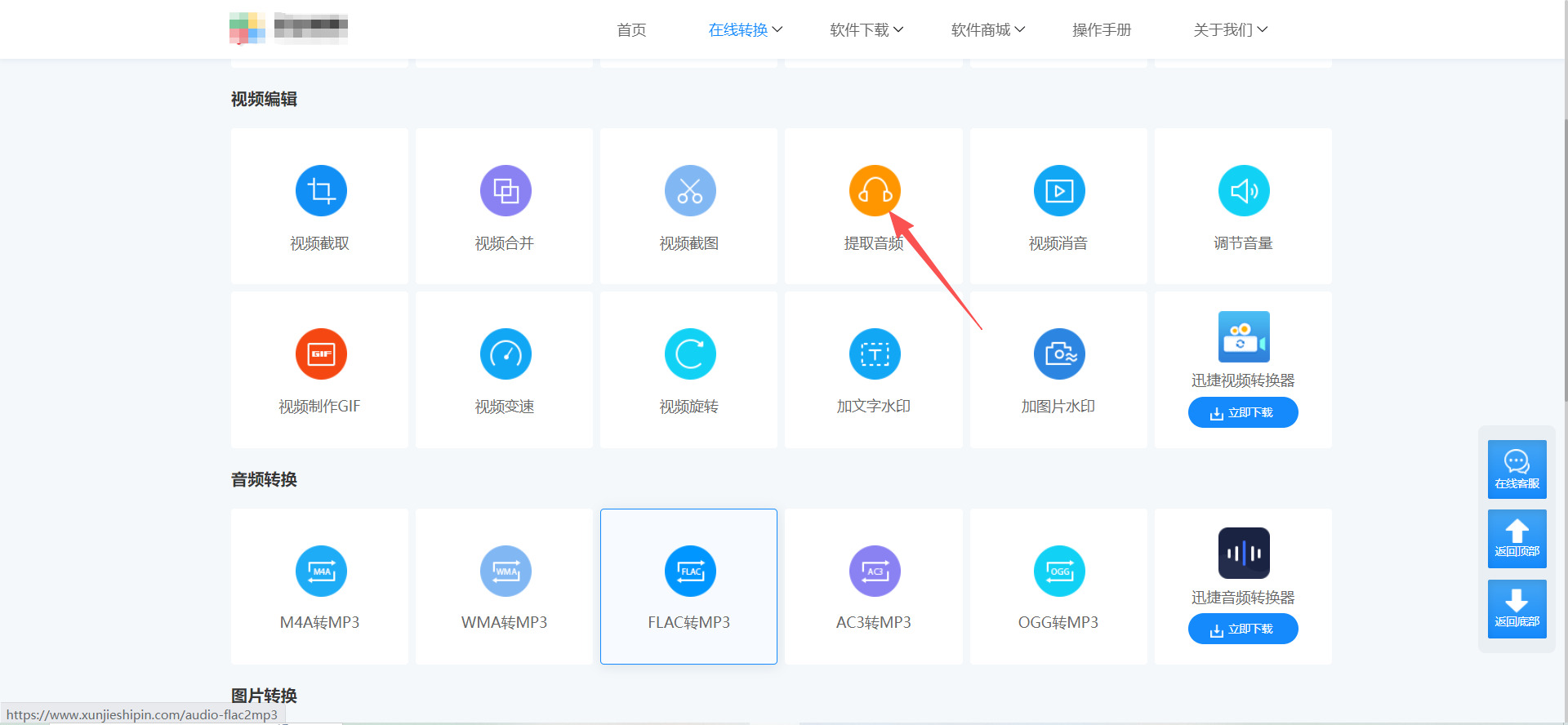This screenshot has width=1568, height=725.
Task: Select the 视频合并 merge icon
Action: coord(506,191)
